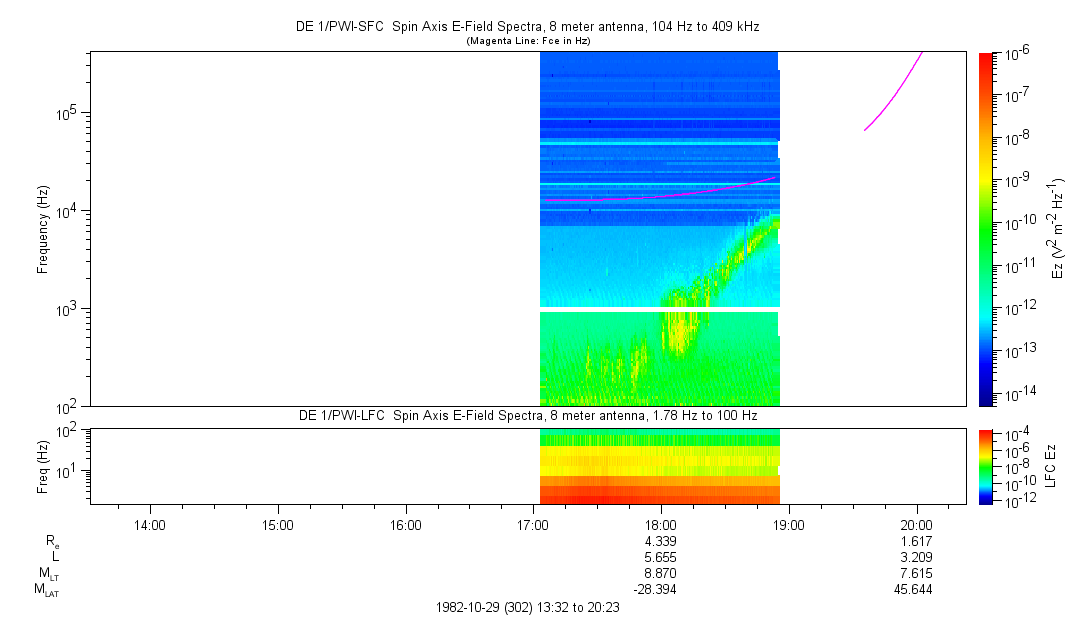Click the Magenta Line Fce subtitle text
1083x620 pixels.
click(x=529, y=40)
